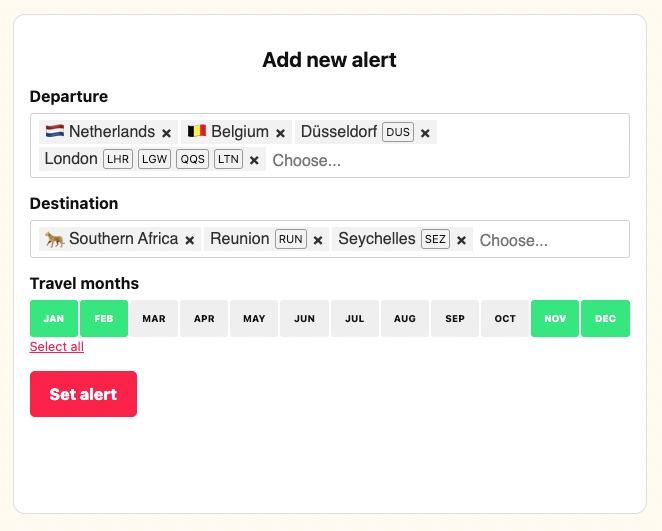Remove Düsseldorf DUS from departures

(x=425, y=133)
